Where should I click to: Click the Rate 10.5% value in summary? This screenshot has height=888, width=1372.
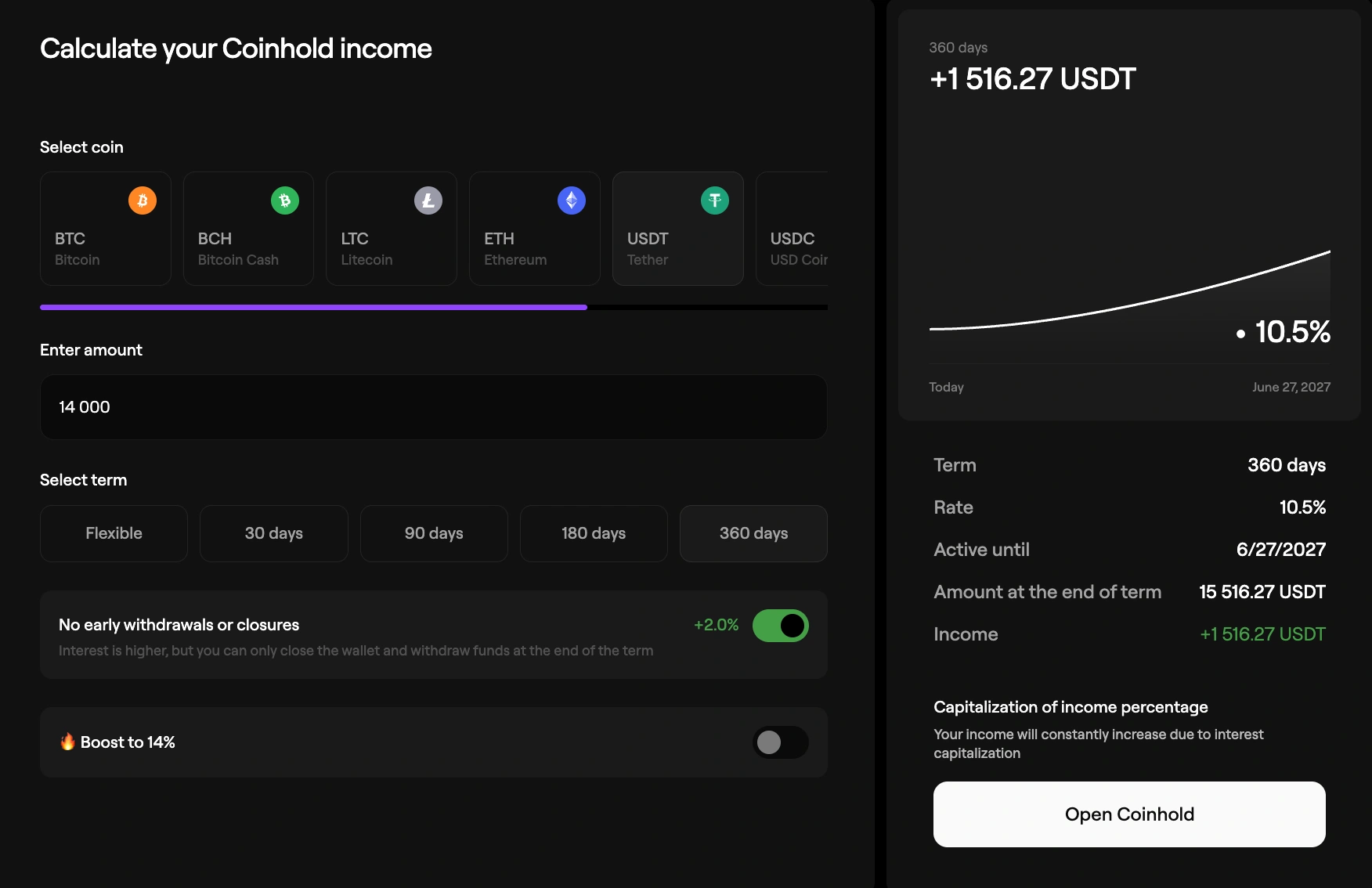[1302, 507]
